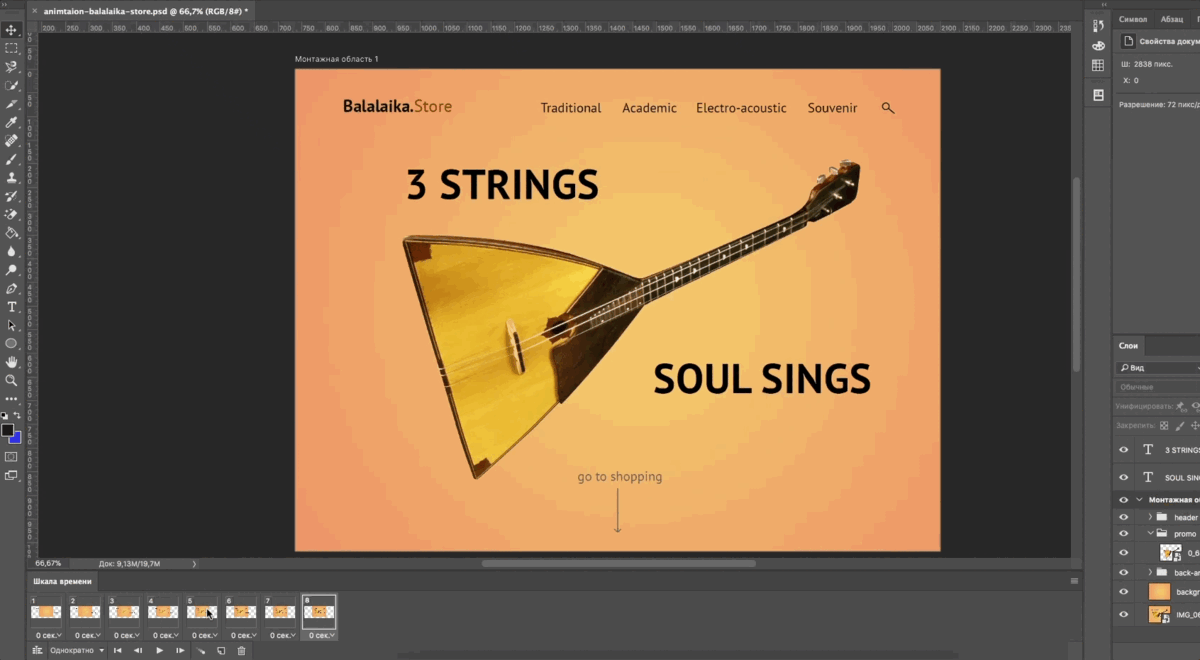
Task: Go to the previous frame
Action: click(138, 651)
